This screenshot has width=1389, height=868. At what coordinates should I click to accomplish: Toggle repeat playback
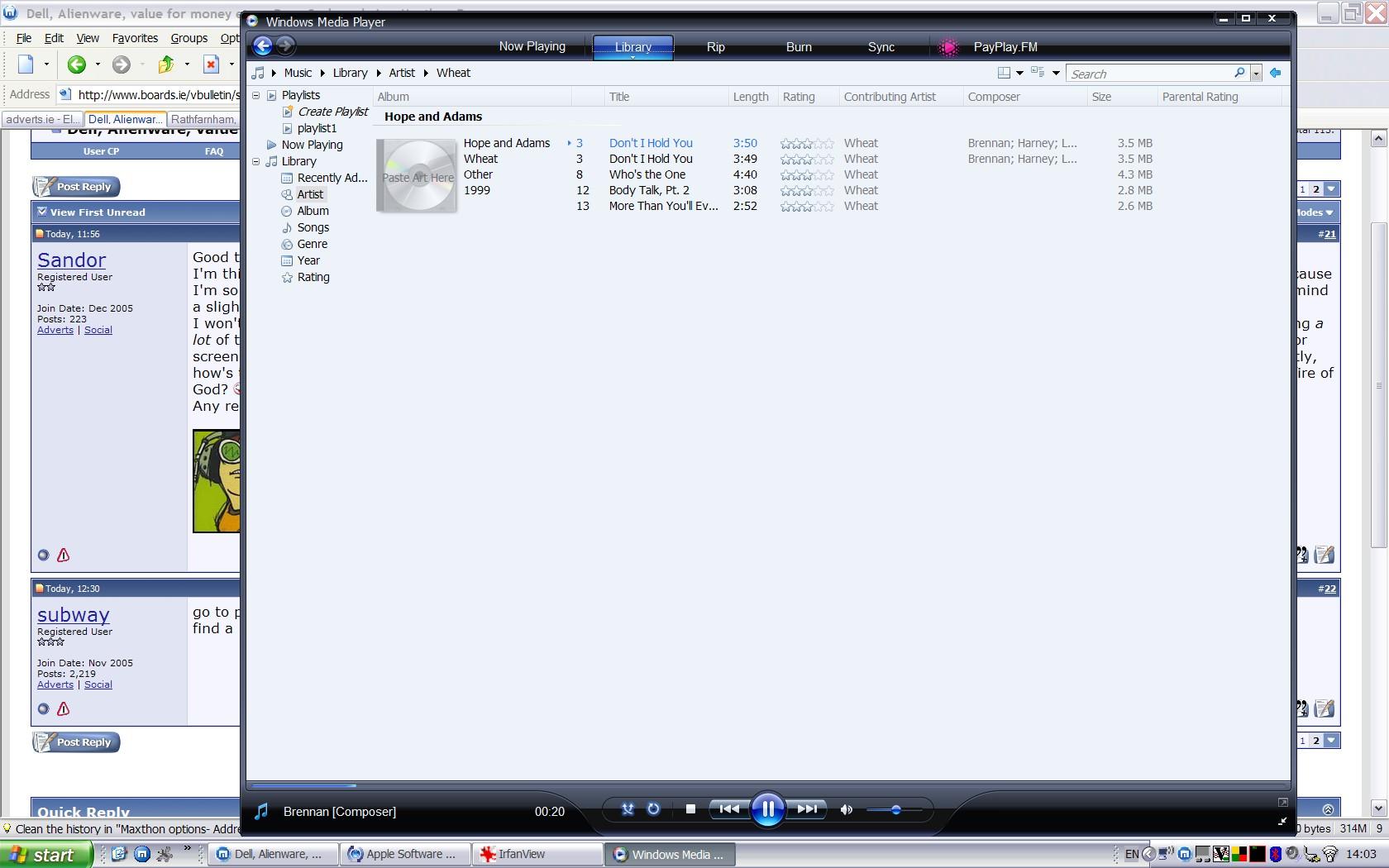tap(653, 809)
